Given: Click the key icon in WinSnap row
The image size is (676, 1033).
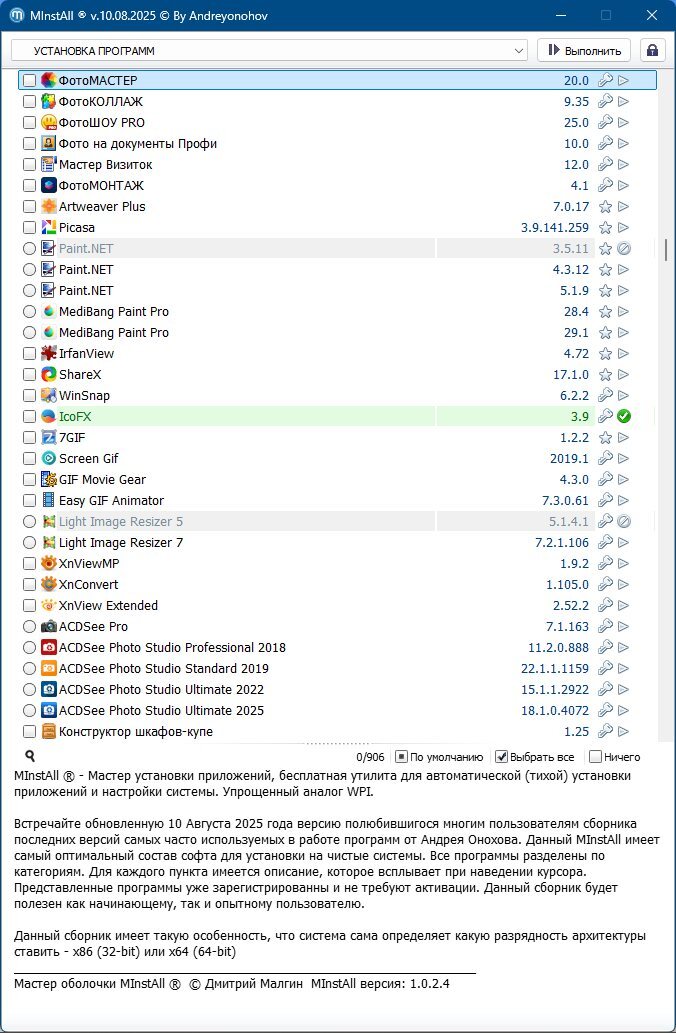Looking at the screenshot, I should pos(605,396).
